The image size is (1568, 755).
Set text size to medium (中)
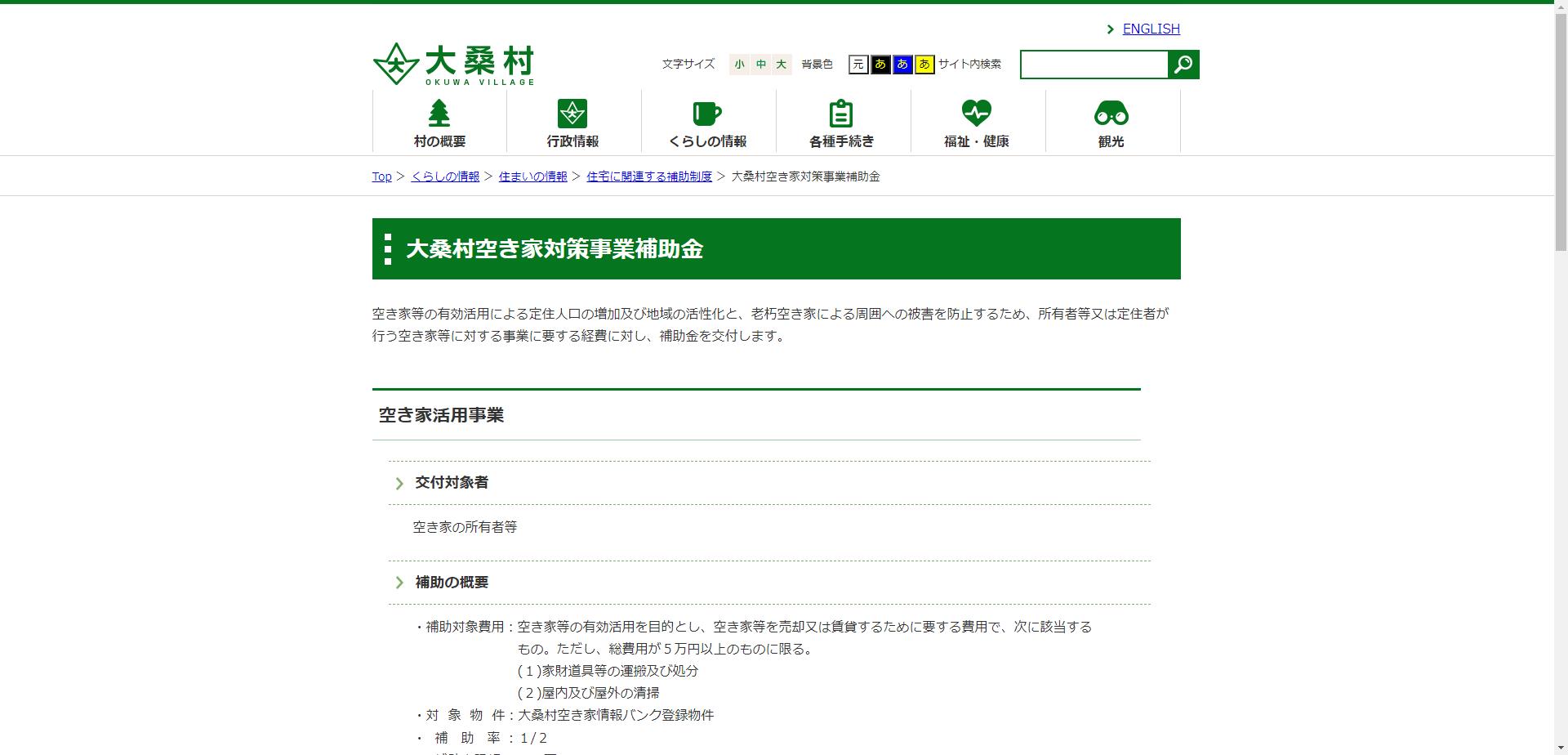760,65
